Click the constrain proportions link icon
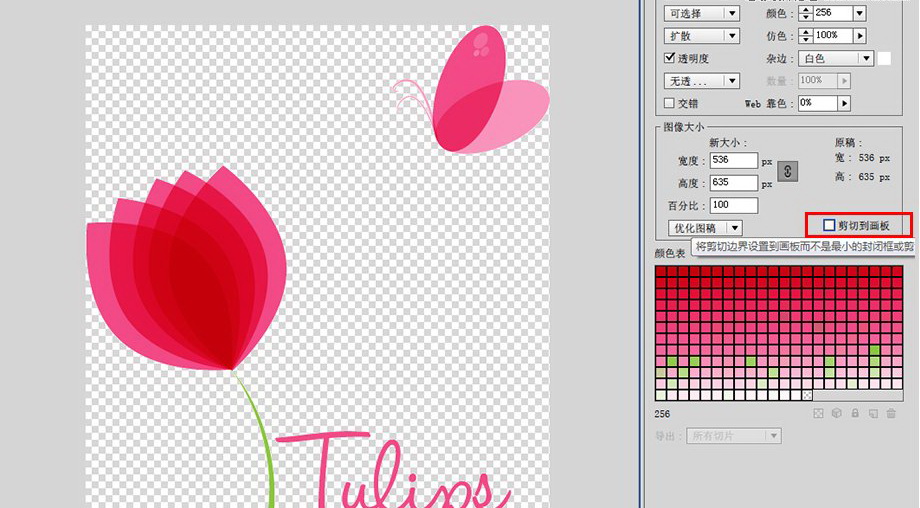The width and height of the screenshot is (920, 508). 788,171
